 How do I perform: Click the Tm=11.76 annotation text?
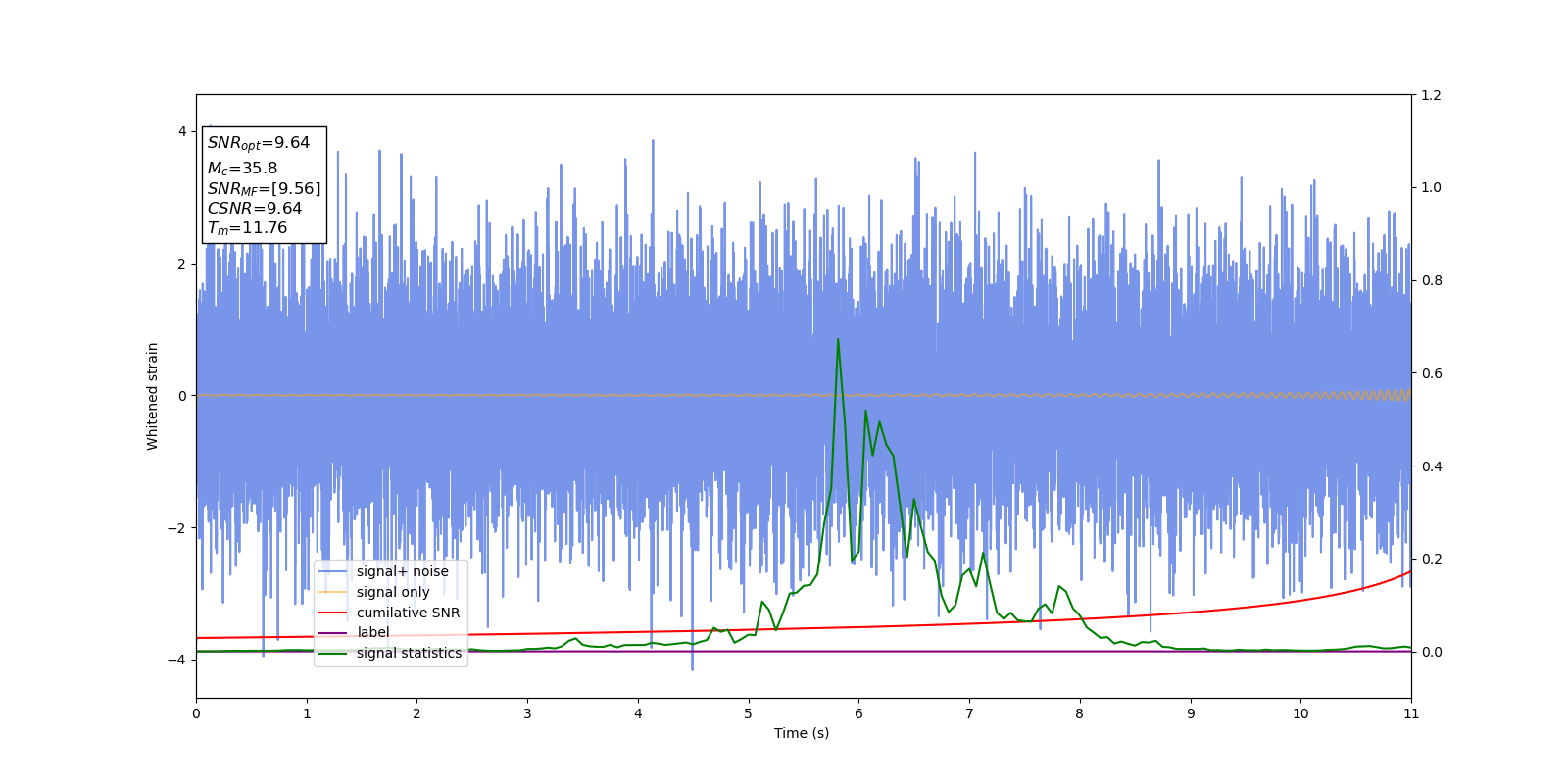(x=247, y=228)
